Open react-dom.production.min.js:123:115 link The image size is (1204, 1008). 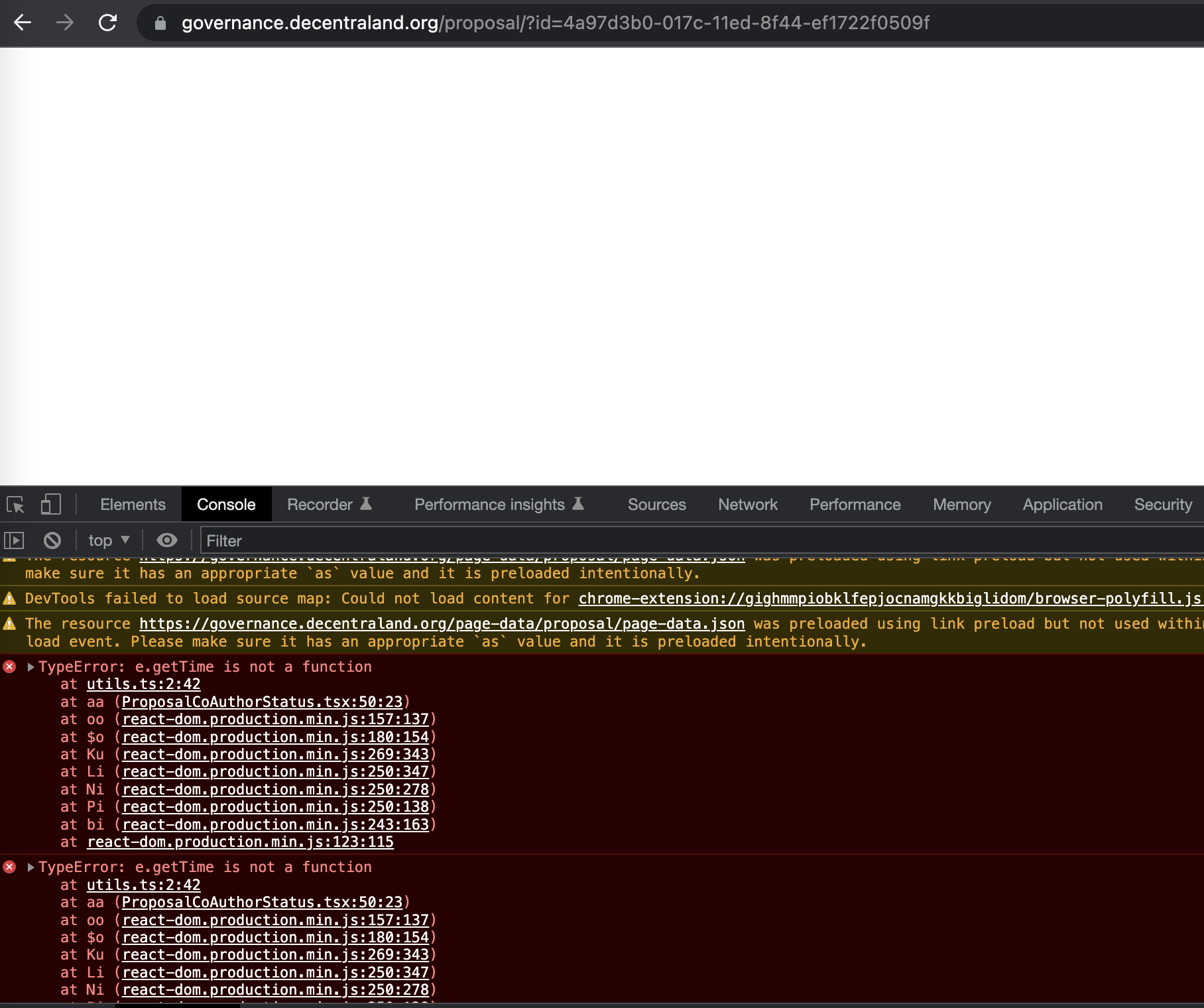(x=241, y=842)
